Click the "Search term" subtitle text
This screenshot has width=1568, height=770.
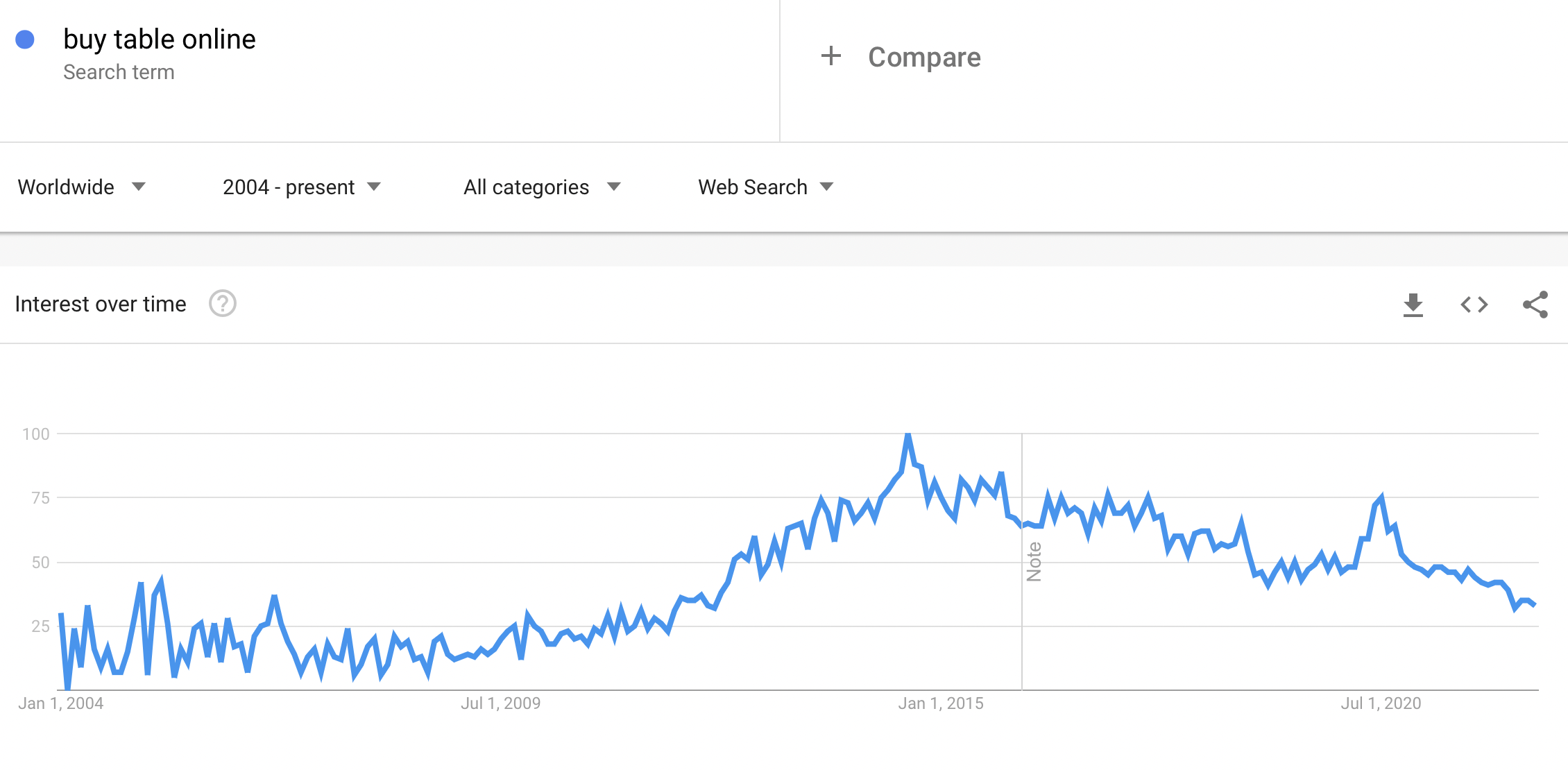119,72
